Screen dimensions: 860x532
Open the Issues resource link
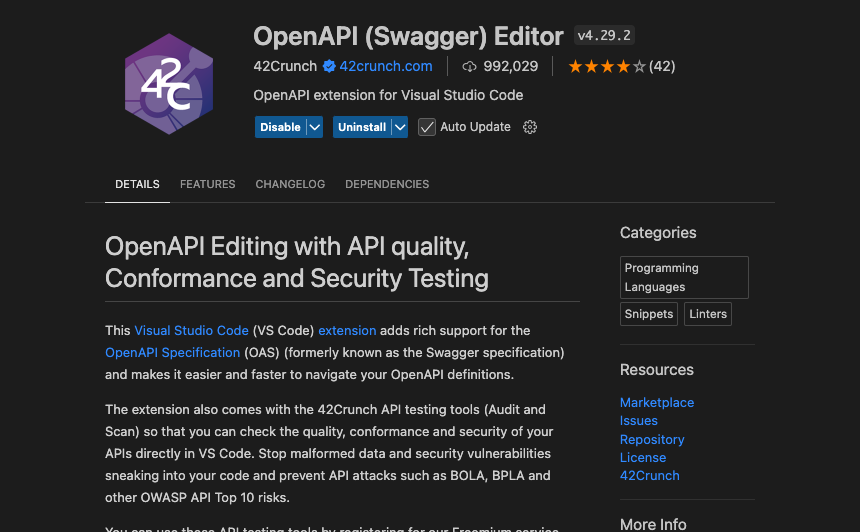[x=638, y=421]
